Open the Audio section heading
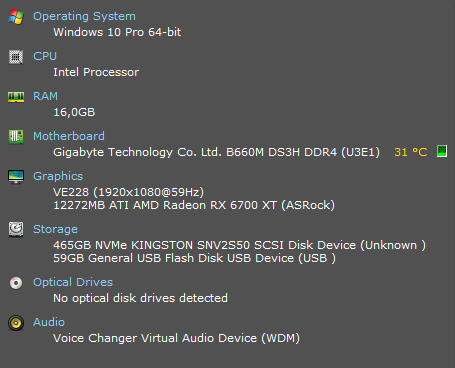 pyautogui.click(x=49, y=322)
